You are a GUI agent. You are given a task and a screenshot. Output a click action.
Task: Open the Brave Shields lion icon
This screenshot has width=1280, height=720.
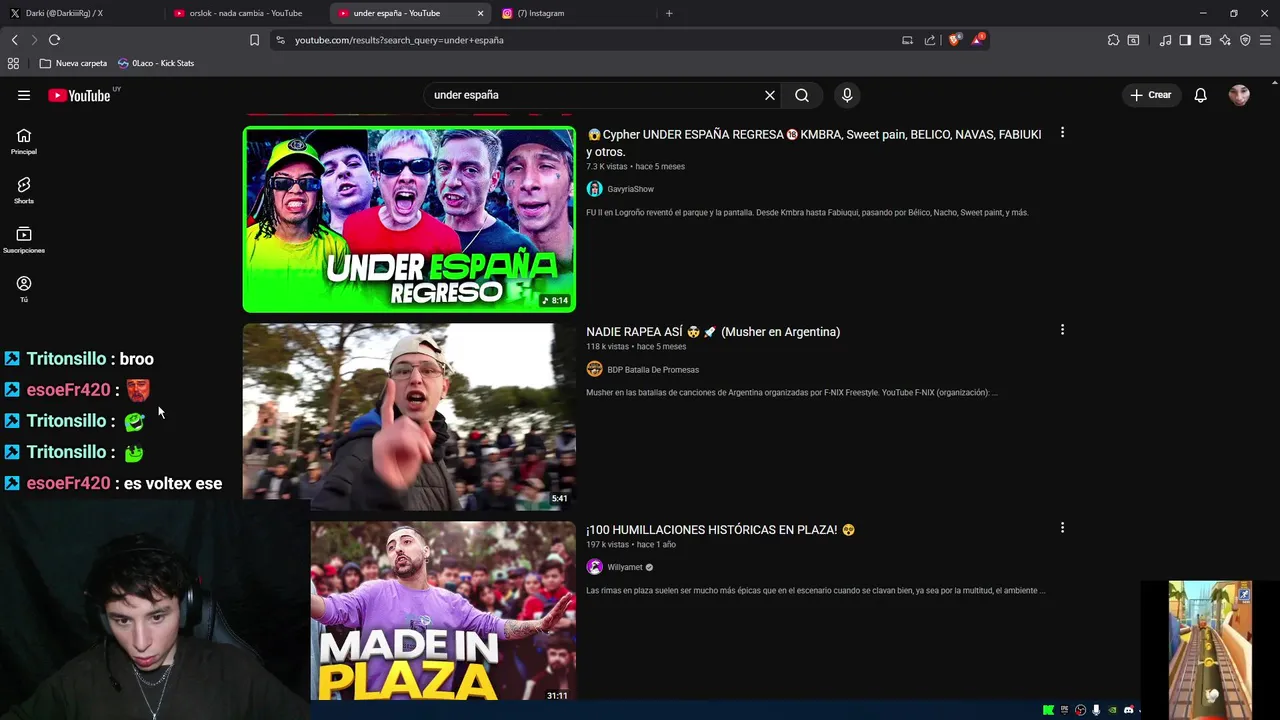tap(954, 40)
